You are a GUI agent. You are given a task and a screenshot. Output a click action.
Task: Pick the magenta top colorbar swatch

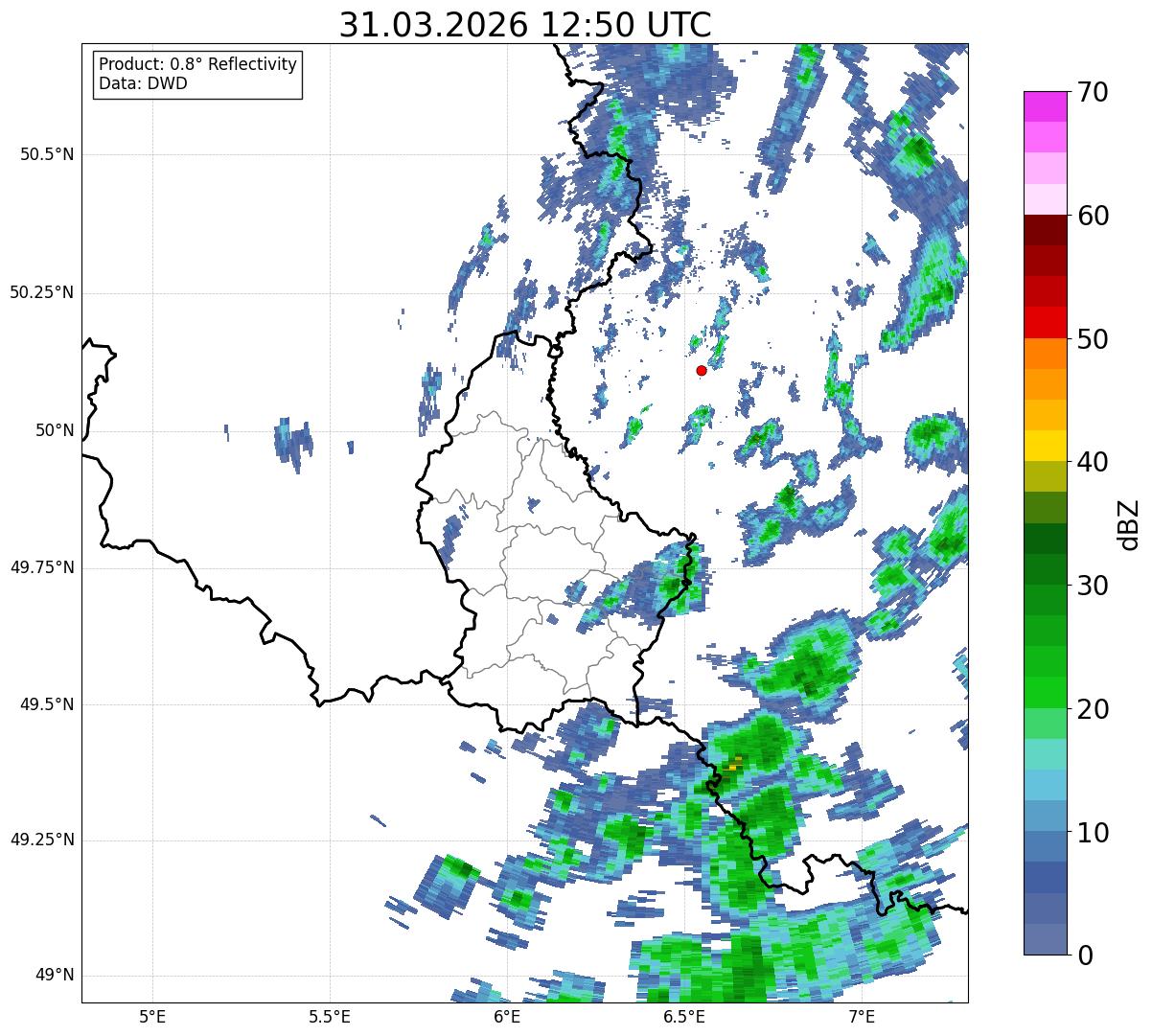[x=1045, y=106]
